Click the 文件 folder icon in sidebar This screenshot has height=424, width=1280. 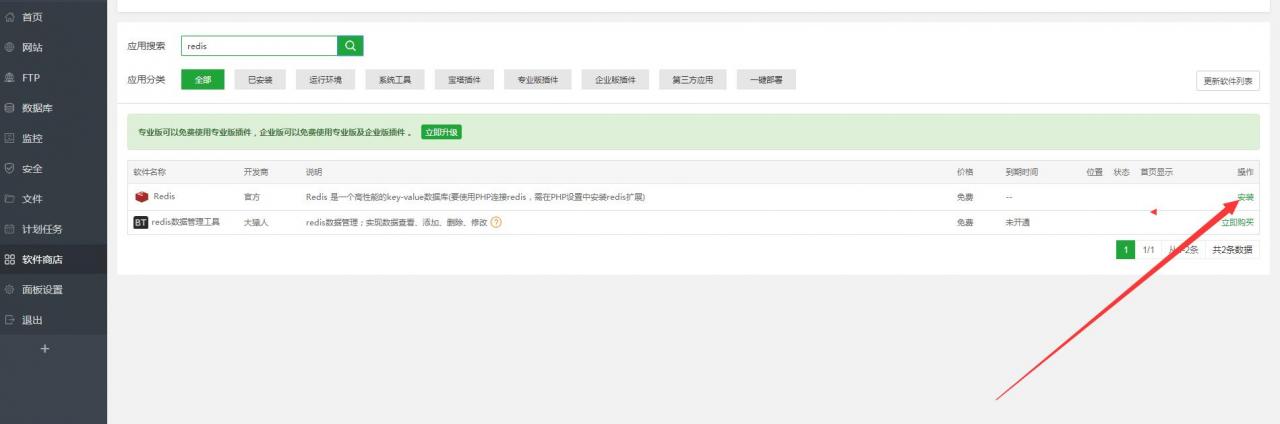tap(10, 199)
